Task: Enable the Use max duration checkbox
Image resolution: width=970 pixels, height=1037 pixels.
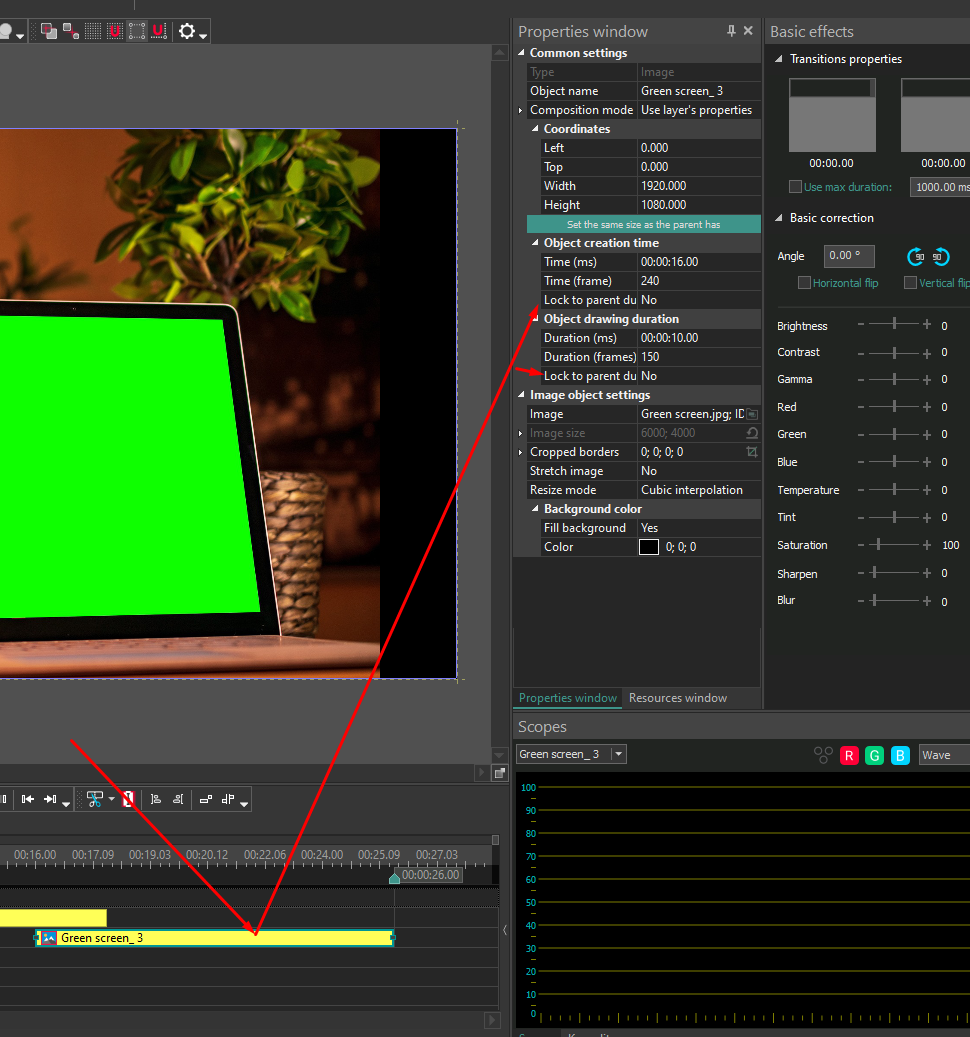Action: tap(795, 187)
